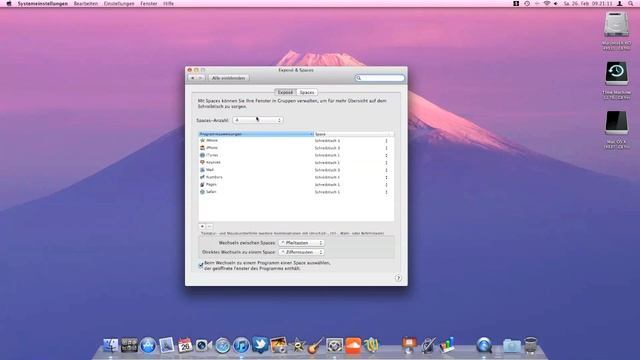Open the volume menu bar icon
The width and height of the screenshot is (640, 360).
click(x=556, y=3)
